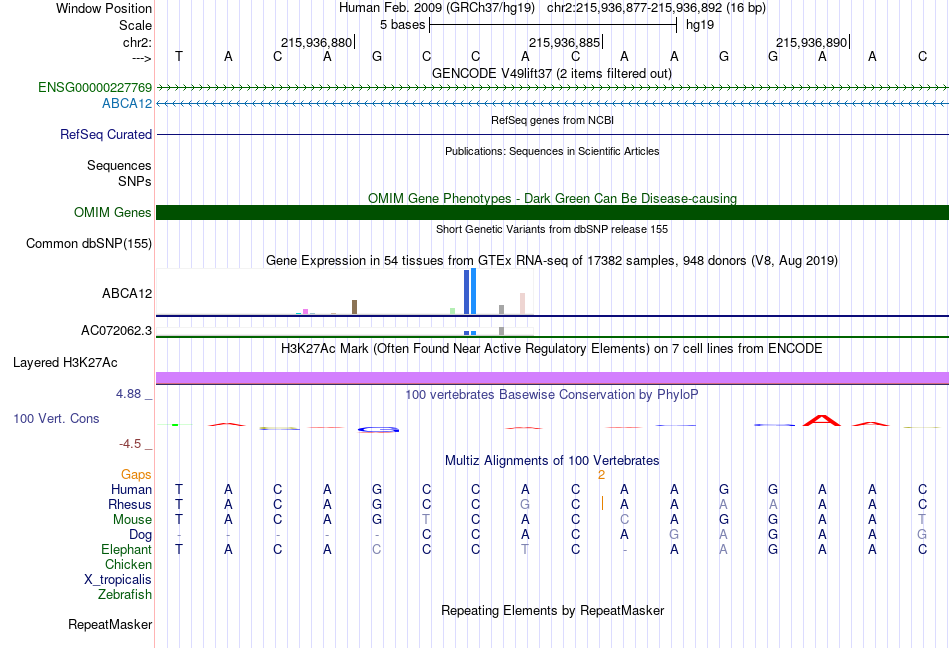
Task: Click the GENCODE V49lift37 track title
Action: (552, 73)
